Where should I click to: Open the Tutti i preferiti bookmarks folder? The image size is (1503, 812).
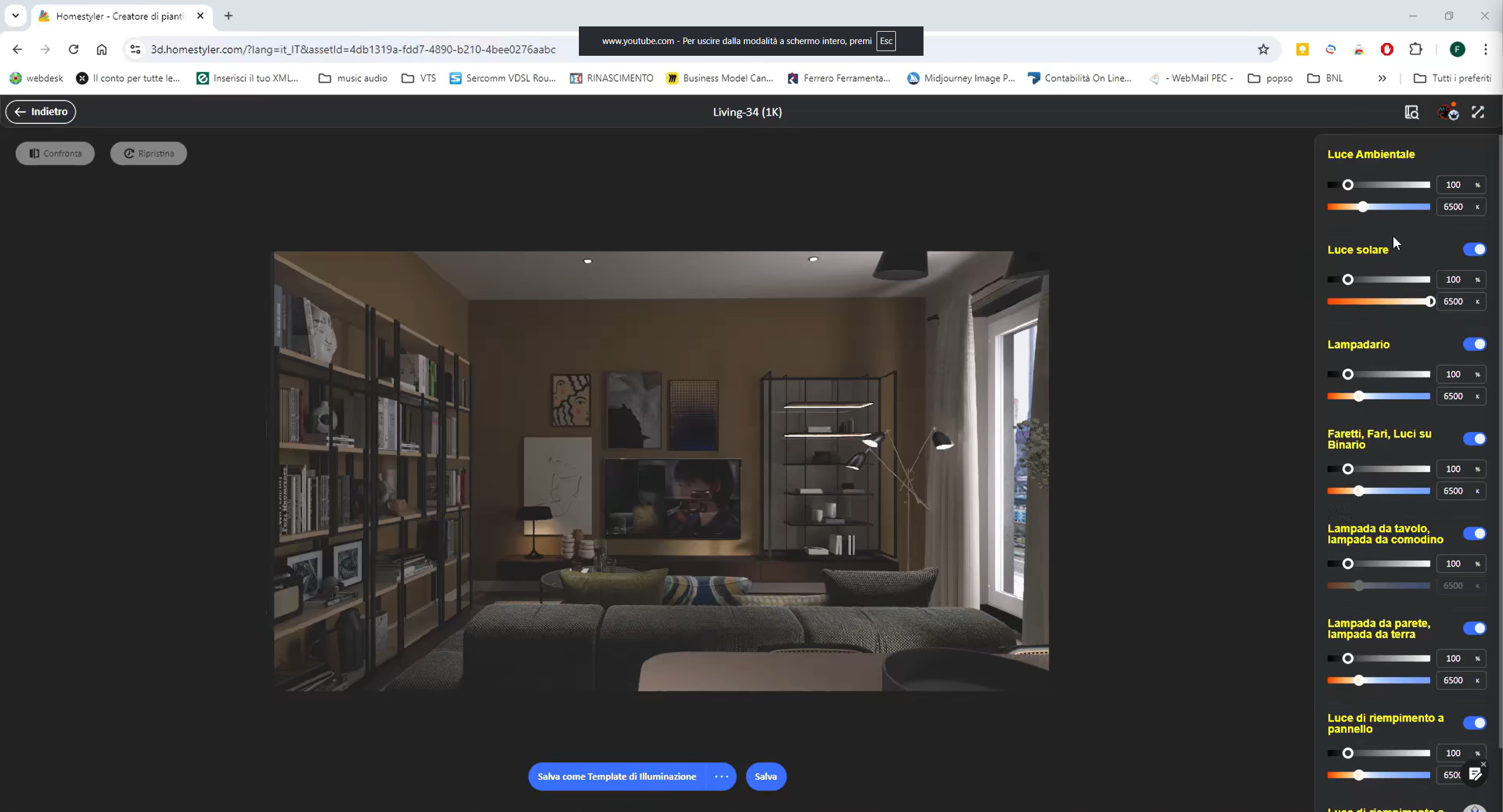pos(1452,78)
